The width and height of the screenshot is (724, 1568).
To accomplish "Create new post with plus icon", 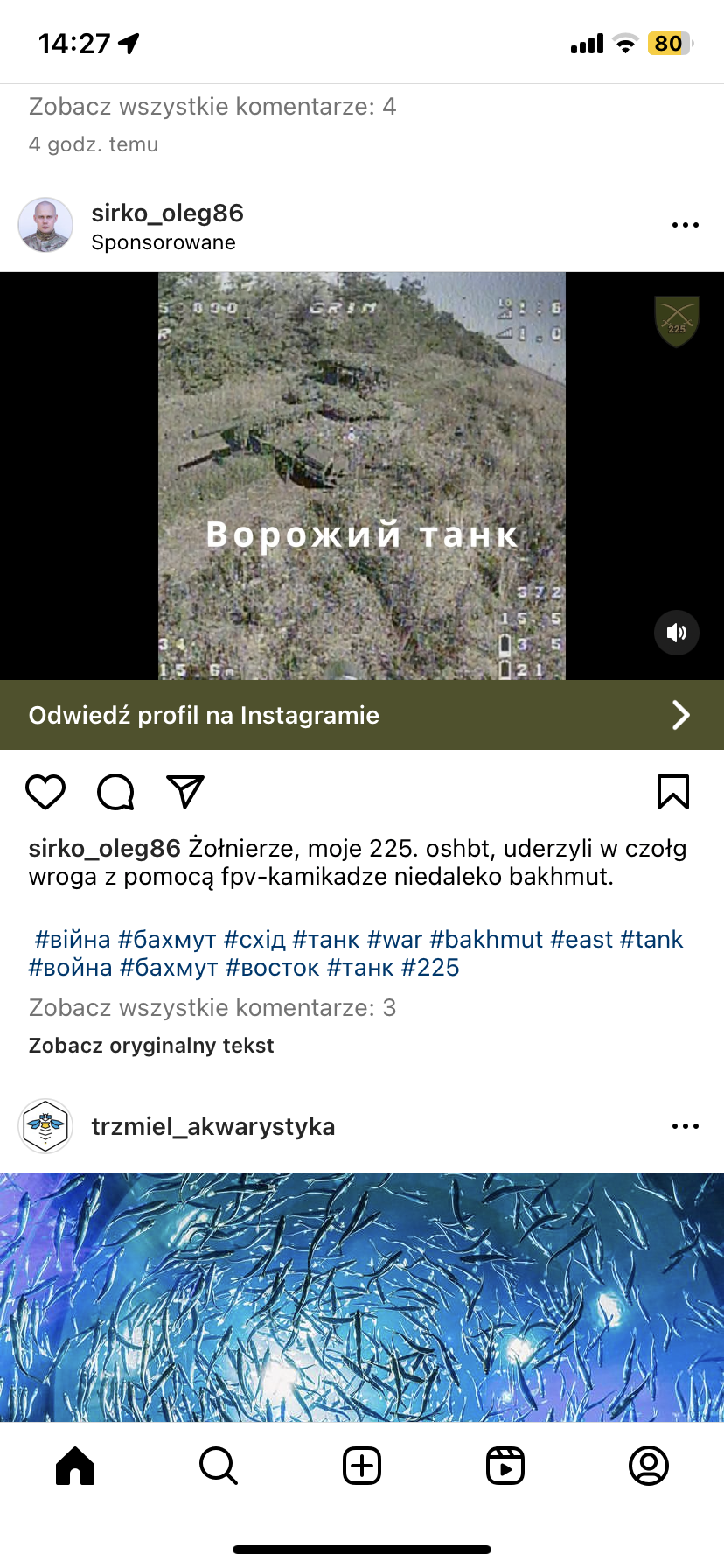I will pyautogui.click(x=362, y=1466).
